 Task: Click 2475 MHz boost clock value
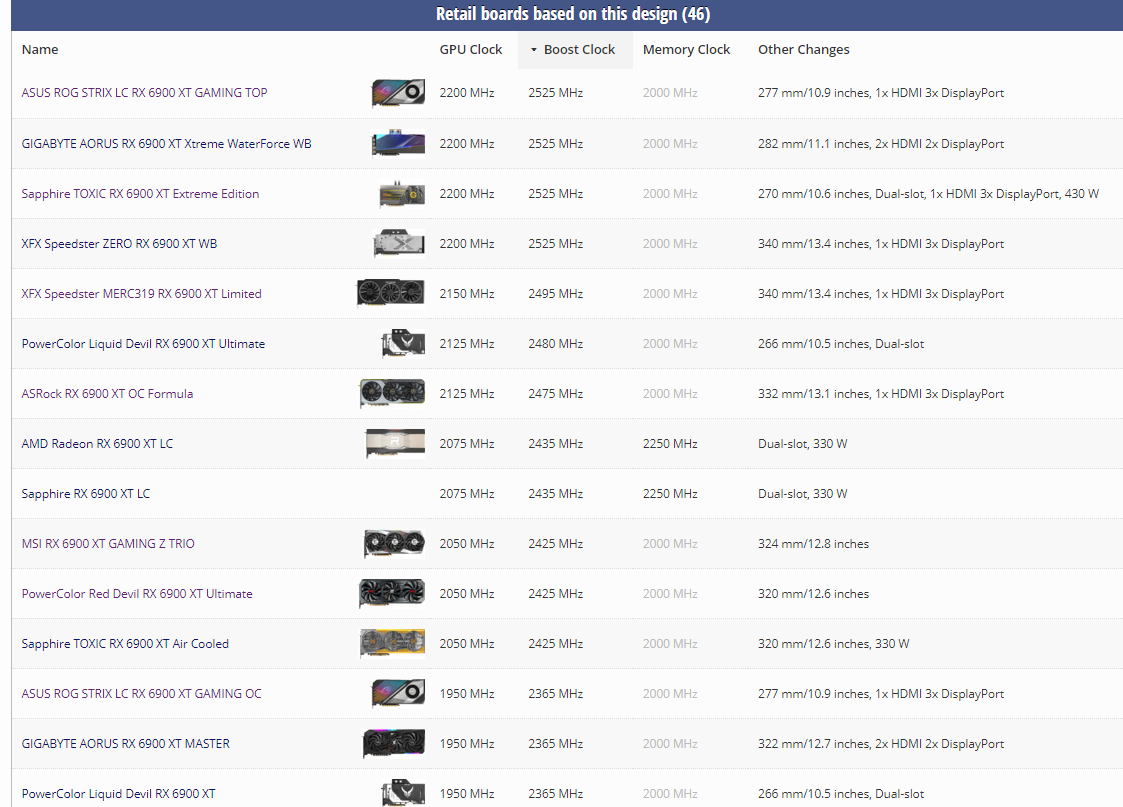tap(556, 394)
